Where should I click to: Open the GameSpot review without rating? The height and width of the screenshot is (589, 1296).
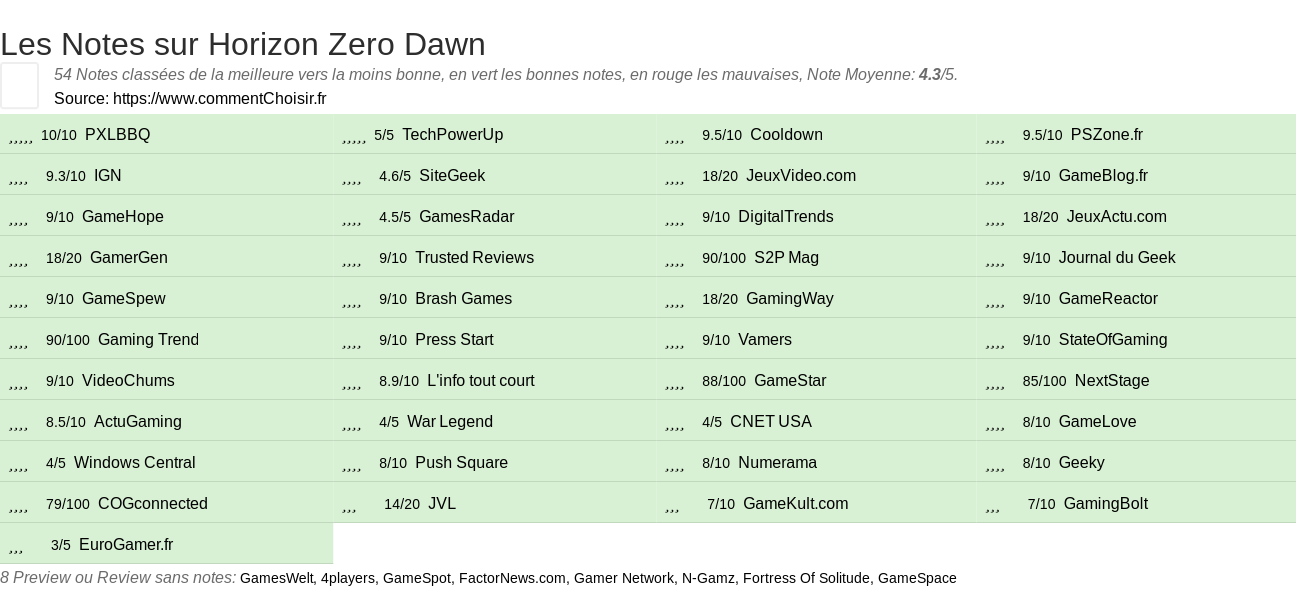pos(417,578)
